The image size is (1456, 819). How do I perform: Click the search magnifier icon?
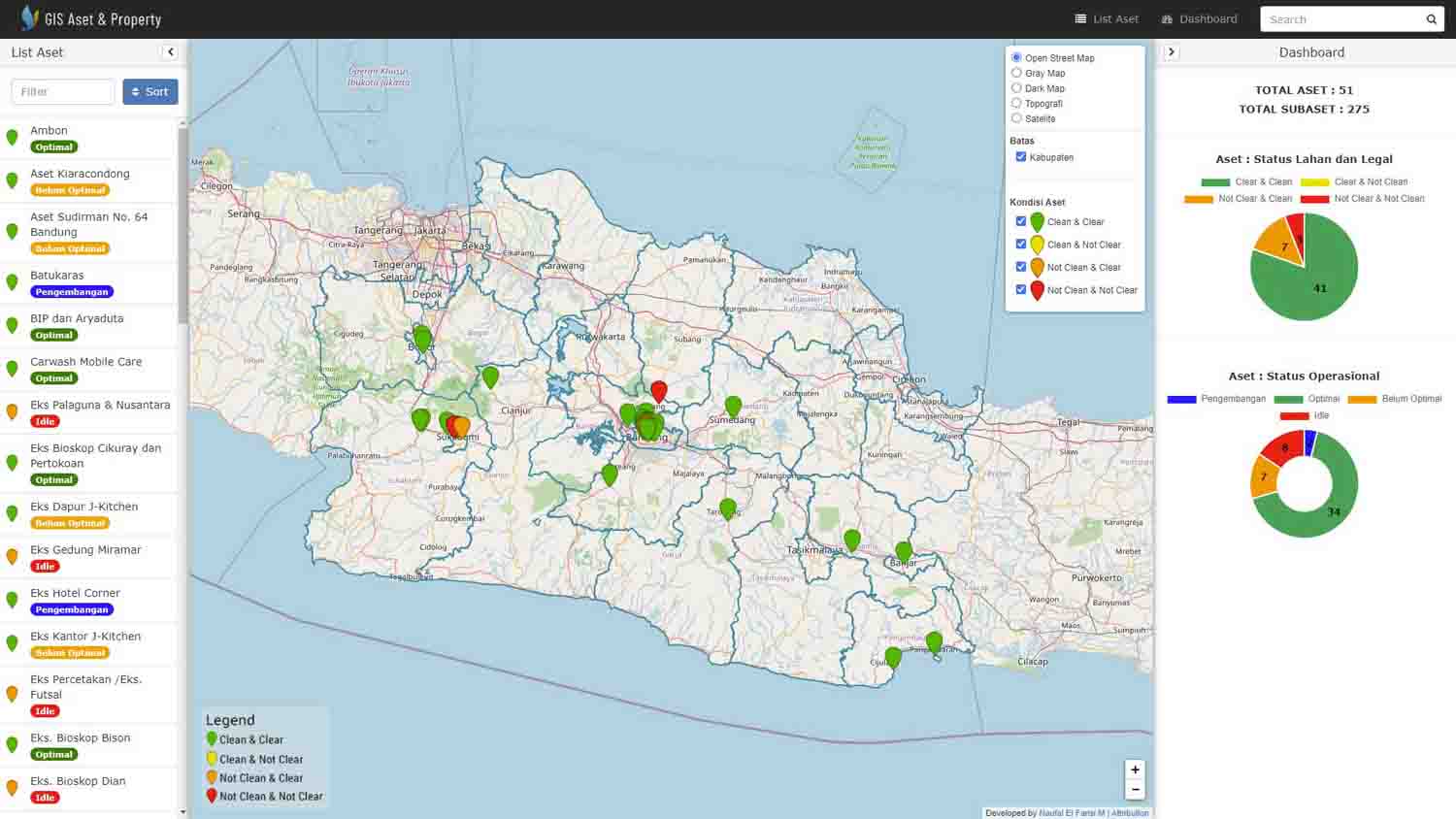pyautogui.click(x=1431, y=19)
